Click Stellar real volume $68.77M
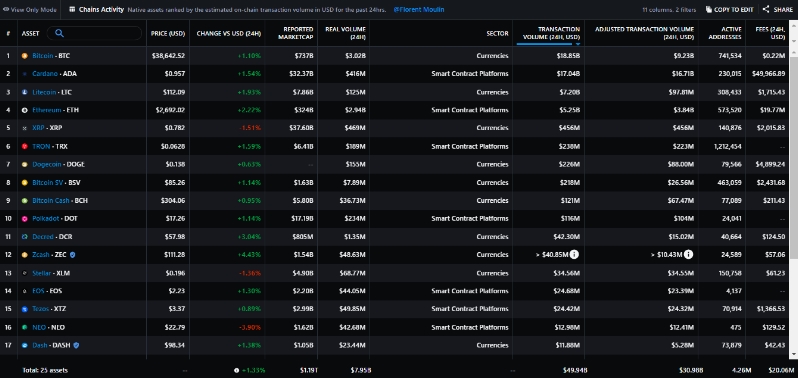 point(352,273)
